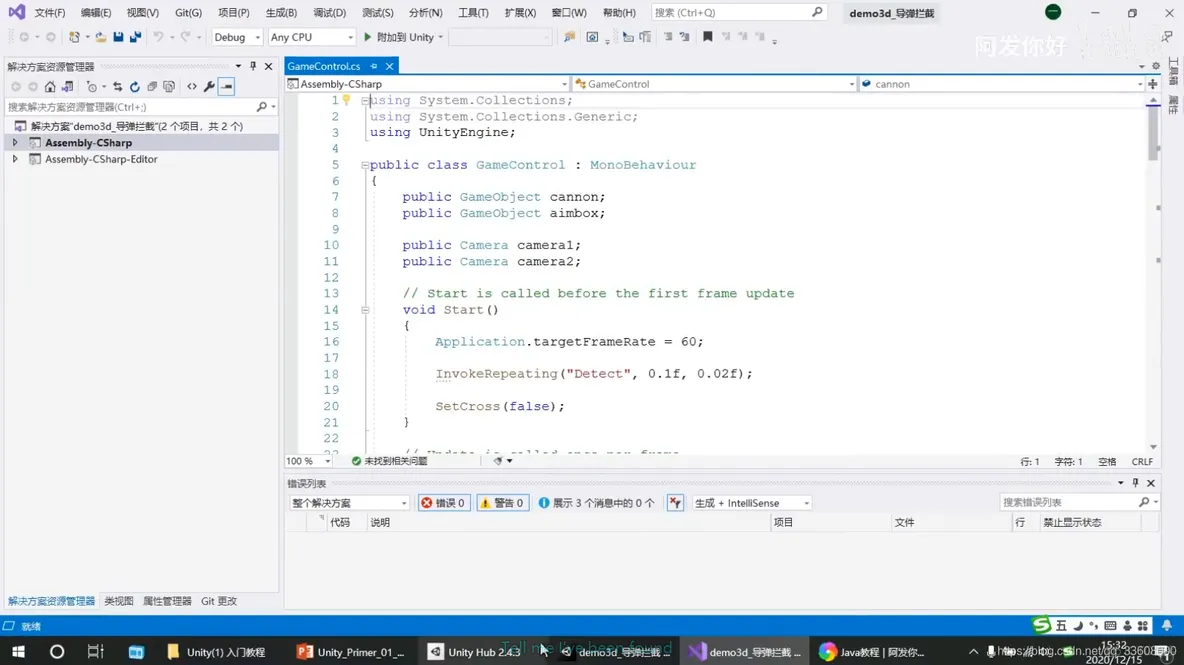The width and height of the screenshot is (1184, 665).
Task: Click the notification bell in status bar
Action: pyautogui.click(x=1167, y=626)
